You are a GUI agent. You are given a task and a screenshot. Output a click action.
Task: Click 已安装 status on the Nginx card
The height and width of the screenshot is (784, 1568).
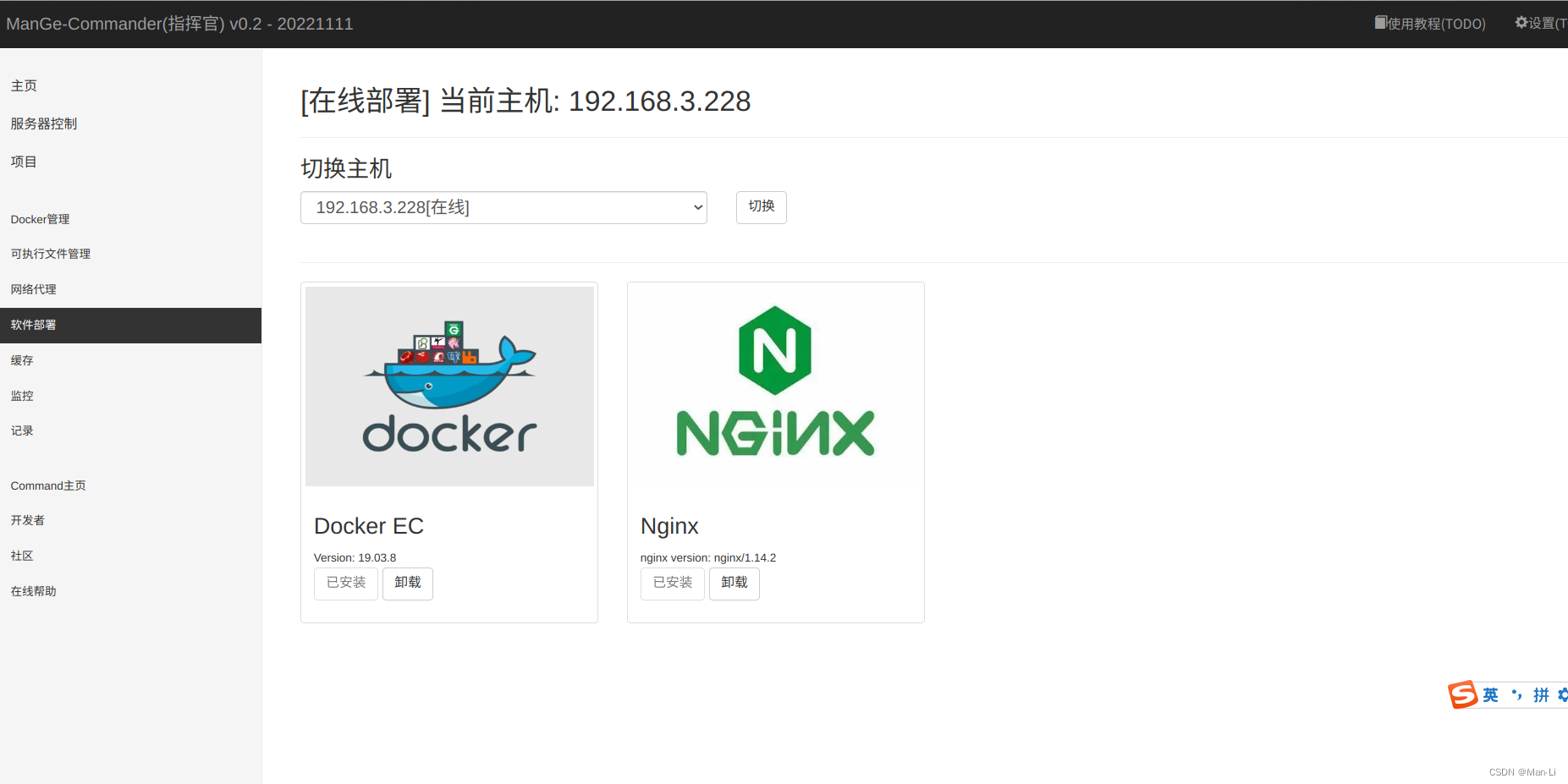coord(672,583)
